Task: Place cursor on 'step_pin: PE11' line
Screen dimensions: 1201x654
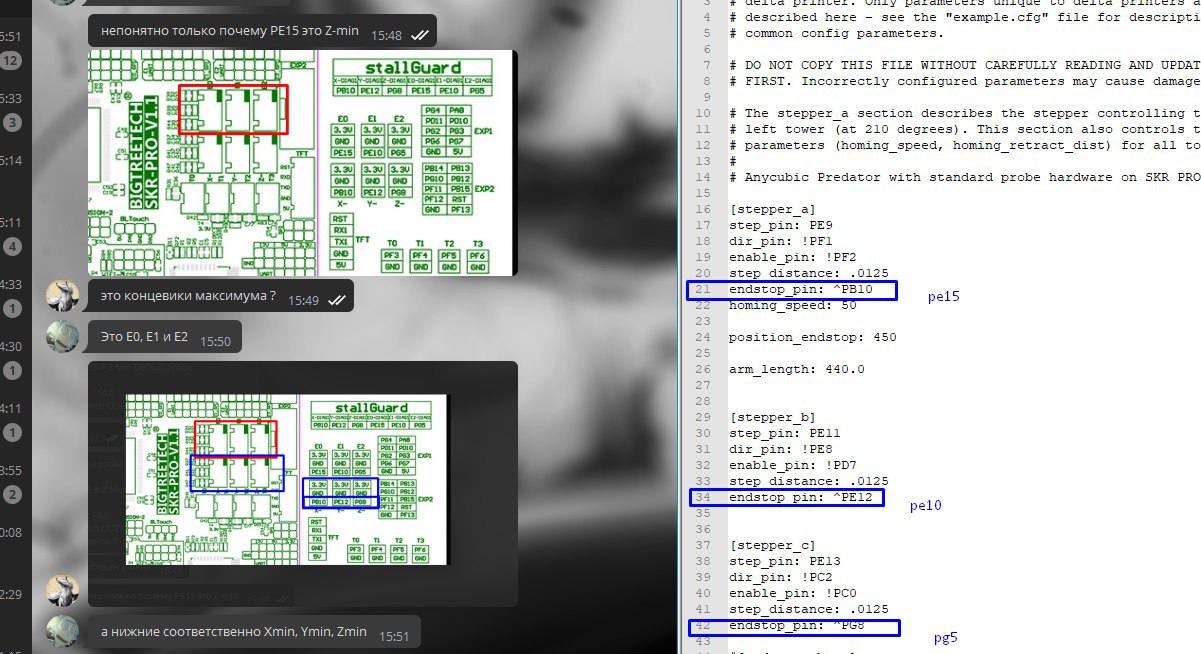Action: coord(784,433)
